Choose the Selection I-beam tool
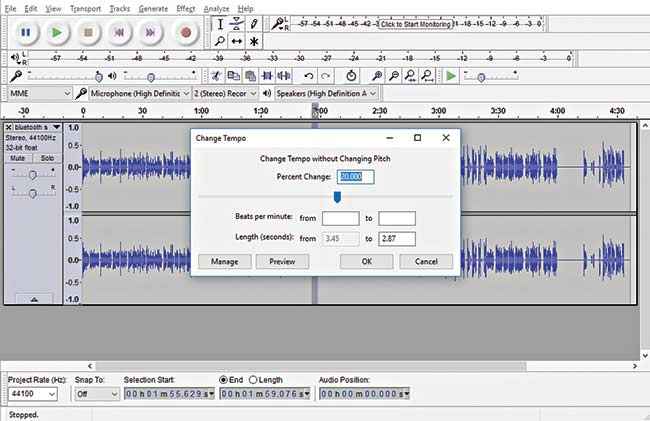This screenshot has height=421, width=650. 221,23
